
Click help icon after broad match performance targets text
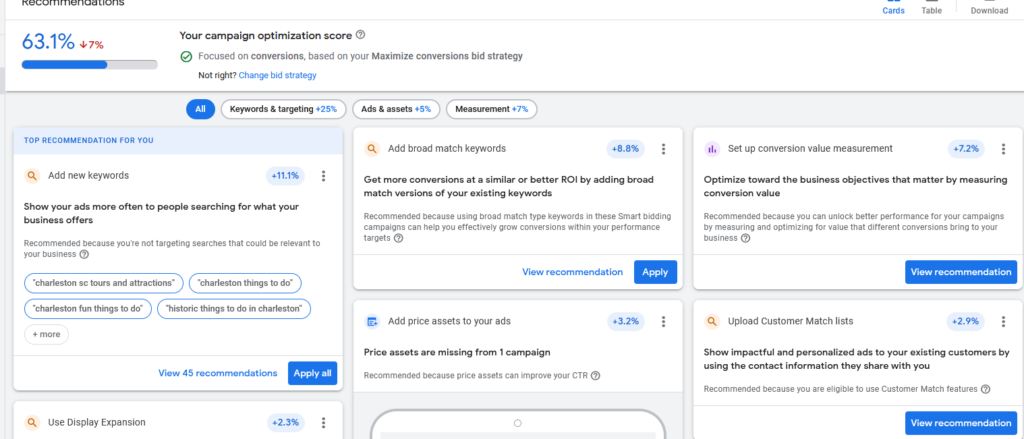(398, 238)
